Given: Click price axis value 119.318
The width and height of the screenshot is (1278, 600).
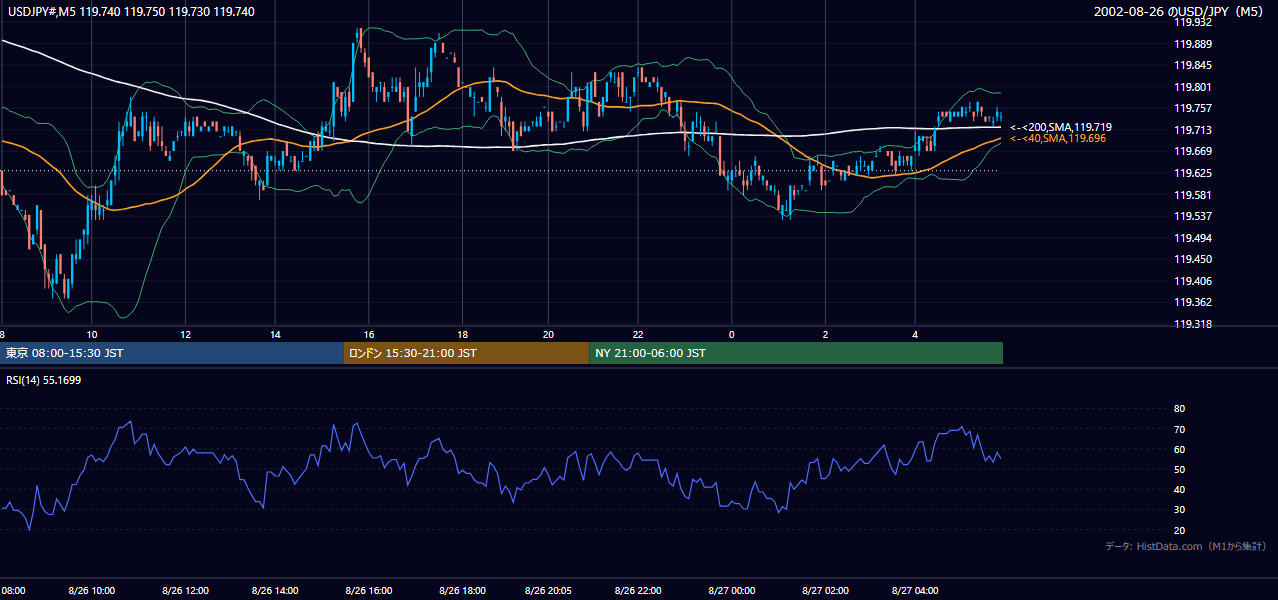Looking at the screenshot, I should coord(1192,324).
